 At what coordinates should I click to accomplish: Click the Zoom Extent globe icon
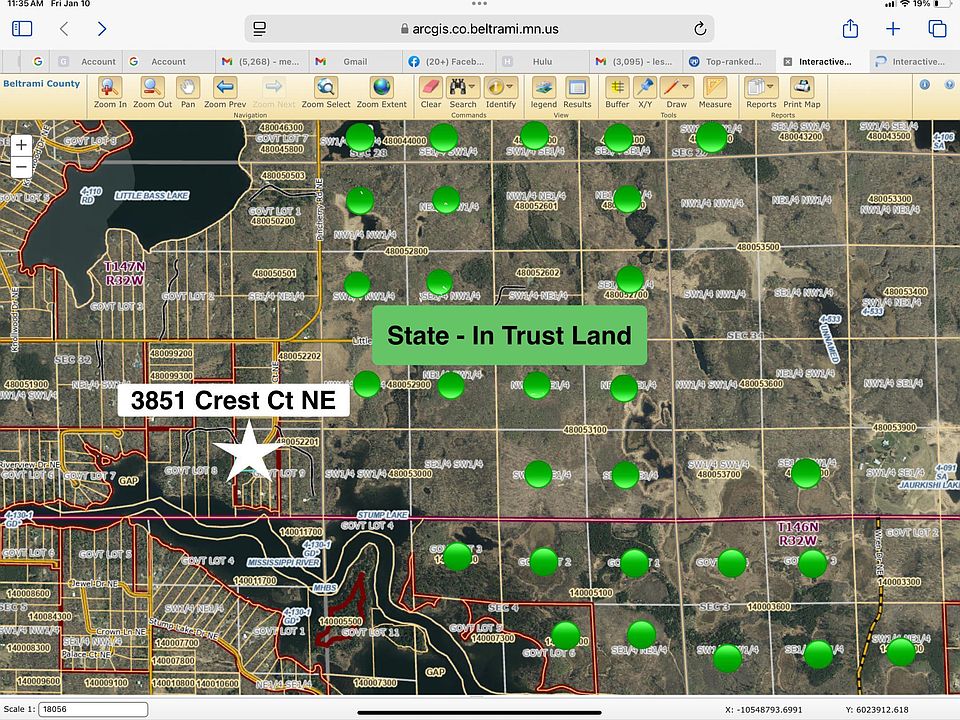(x=381, y=89)
